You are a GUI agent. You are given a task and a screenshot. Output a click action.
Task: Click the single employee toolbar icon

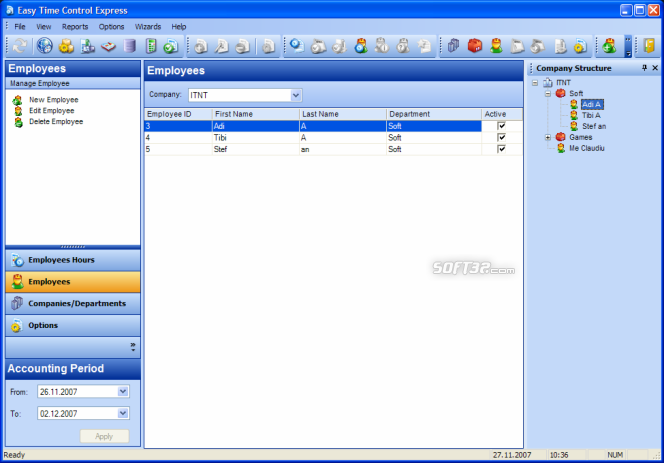pyautogui.click(x=496, y=46)
